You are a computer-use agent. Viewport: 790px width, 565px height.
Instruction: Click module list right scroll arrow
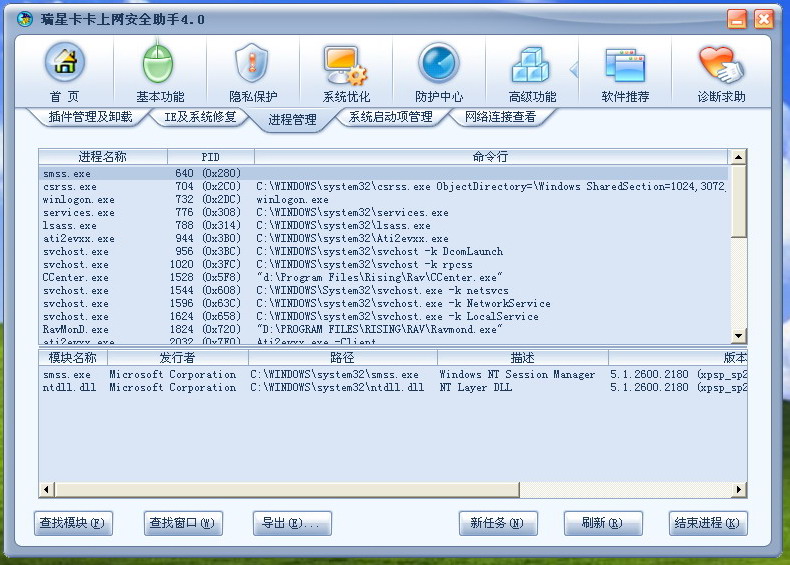point(739,489)
